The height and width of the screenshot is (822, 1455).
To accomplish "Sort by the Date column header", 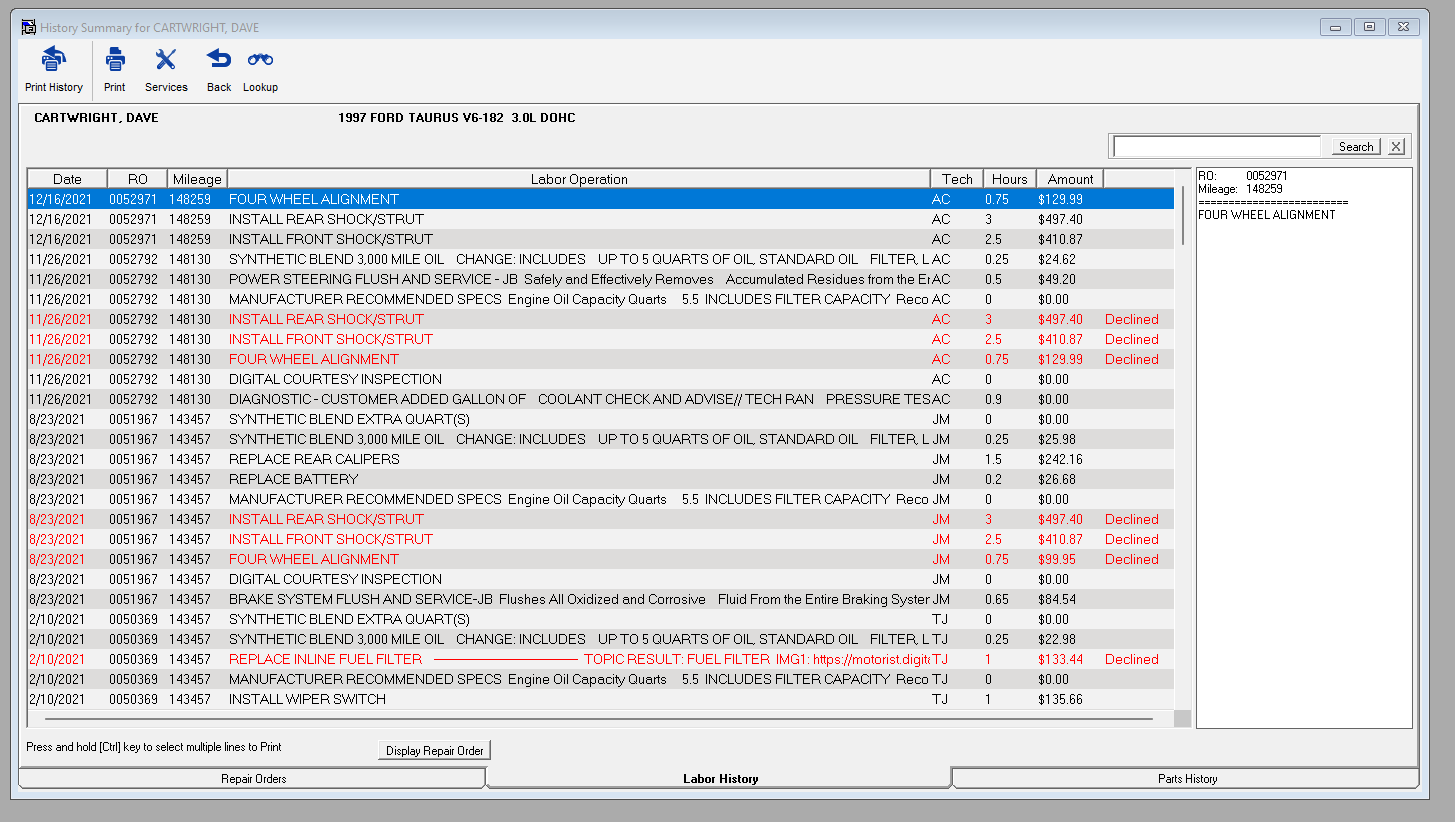I will pyautogui.click(x=67, y=179).
